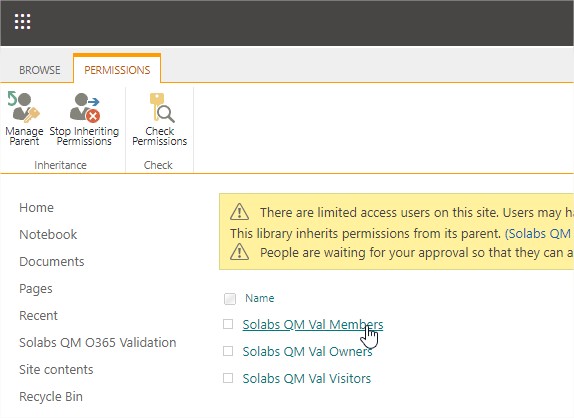Click the Check Permissions key icon
Image resolution: width=574 pixels, height=418 pixels.
click(x=161, y=107)
